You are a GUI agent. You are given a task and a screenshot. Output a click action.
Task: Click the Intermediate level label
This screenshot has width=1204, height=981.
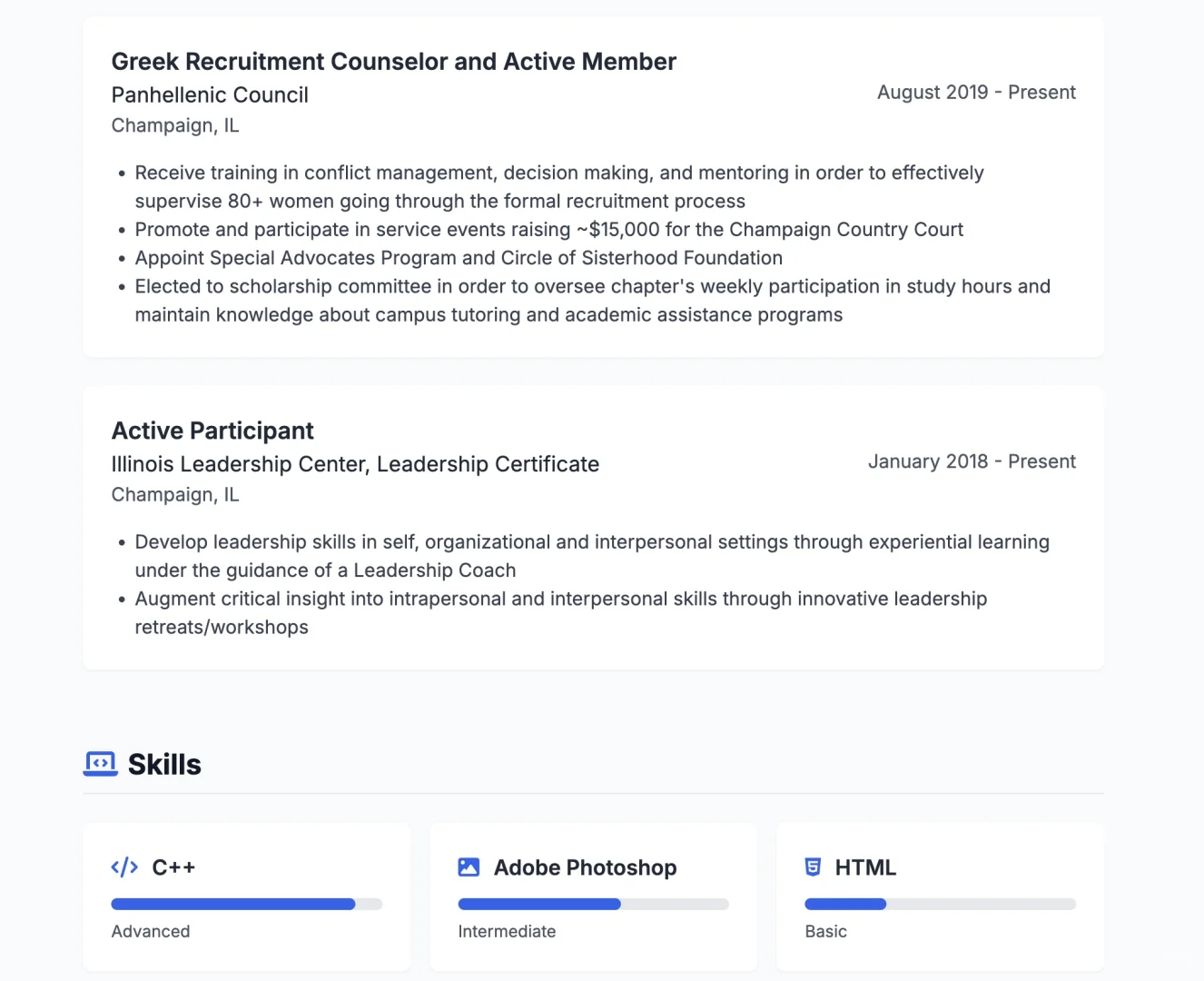click(x=507, y=931)
